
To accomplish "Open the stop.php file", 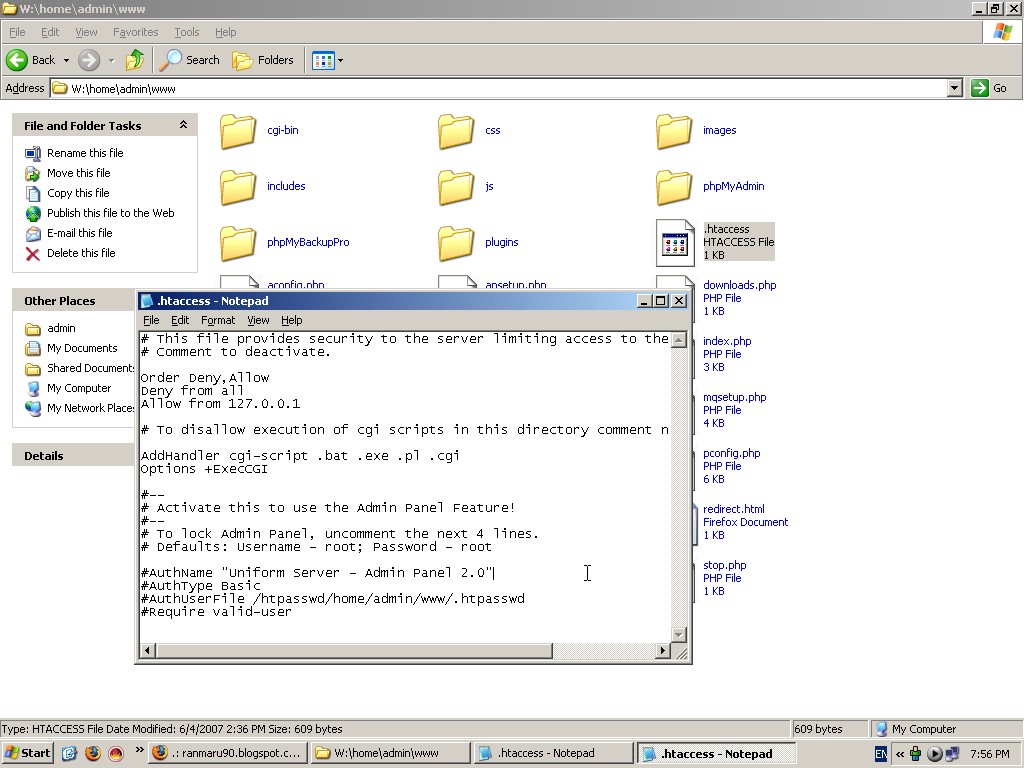I will pos(724,566).
